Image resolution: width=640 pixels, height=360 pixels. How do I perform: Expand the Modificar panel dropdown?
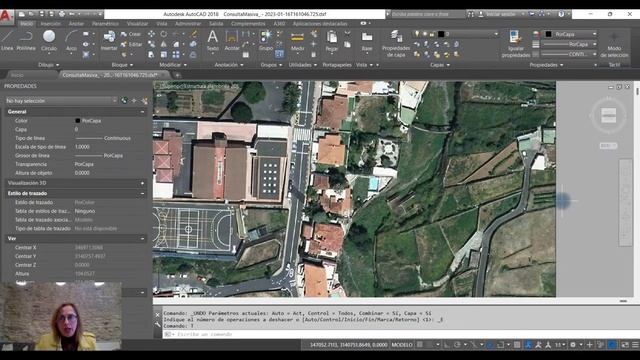point(173,65)
